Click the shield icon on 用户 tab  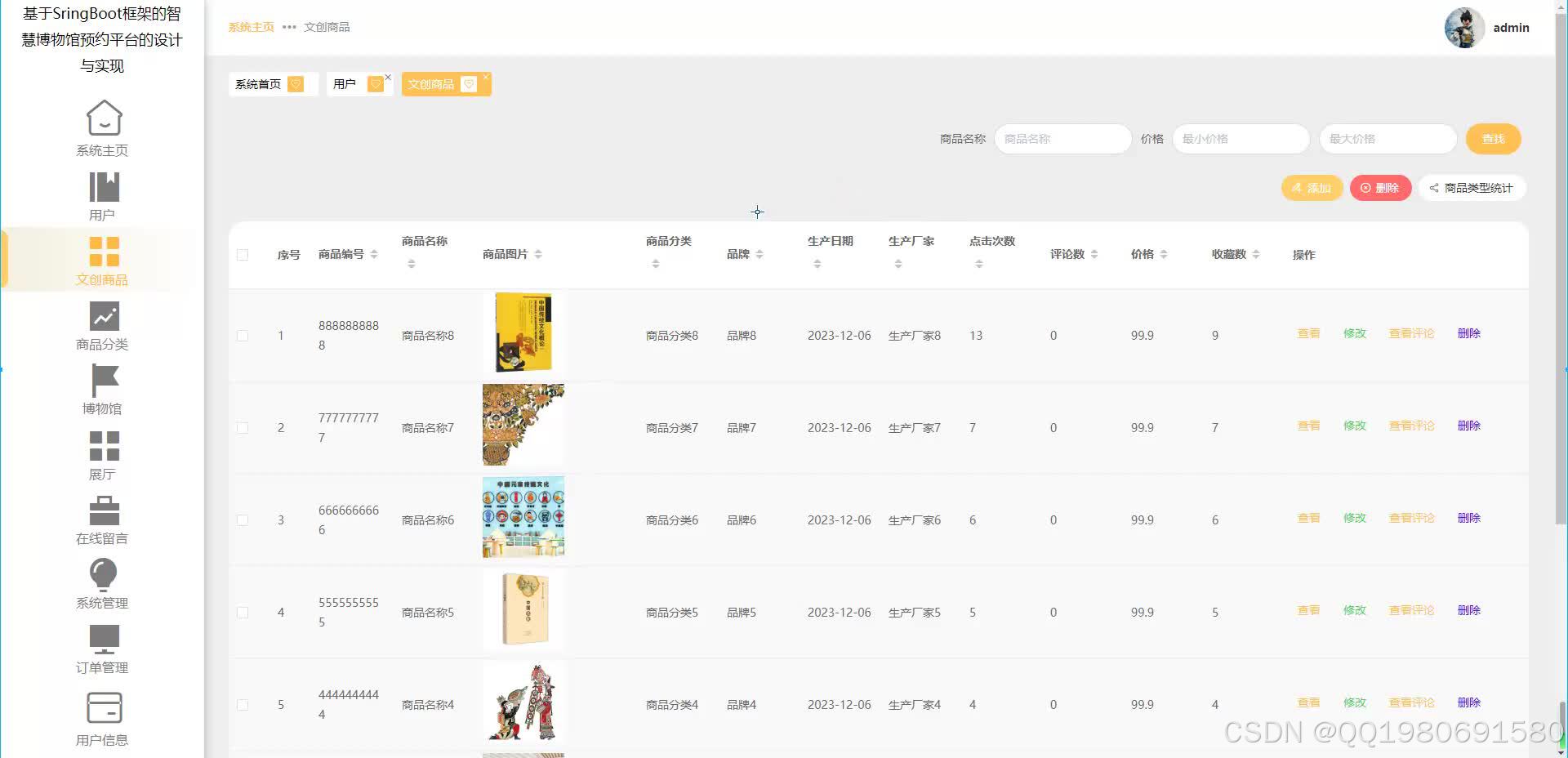376,84
